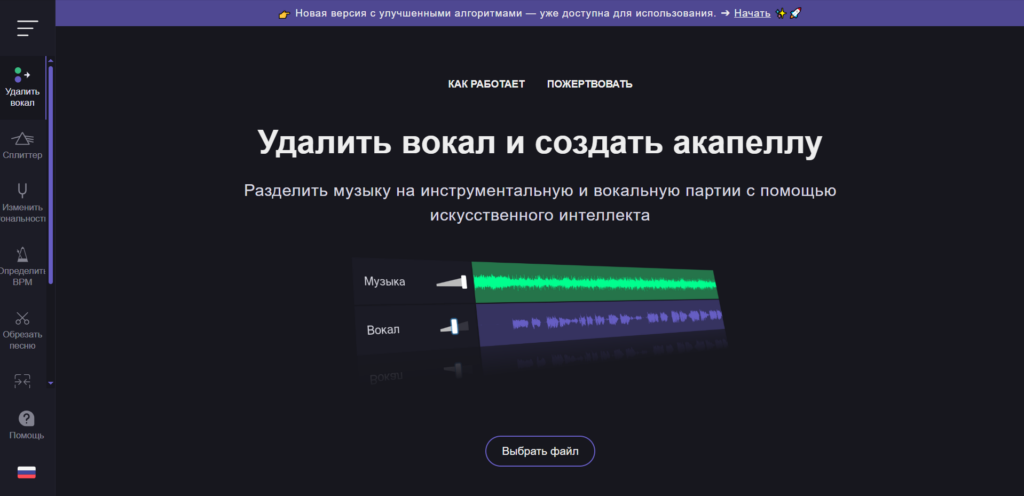Open the Изменить тональность tool
This screenshot has width=1024, height=496.
[x=22, y=203]
